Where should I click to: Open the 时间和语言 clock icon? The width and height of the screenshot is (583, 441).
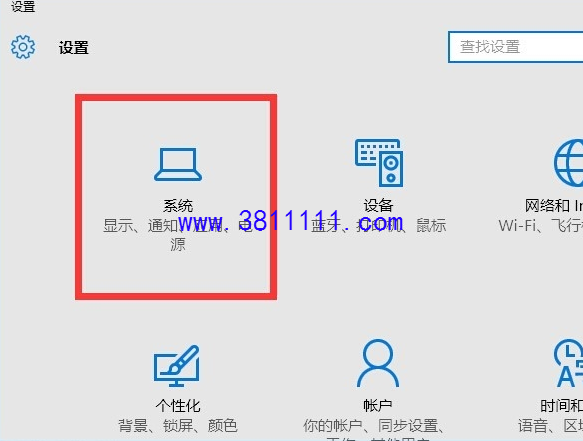(568, 363)
